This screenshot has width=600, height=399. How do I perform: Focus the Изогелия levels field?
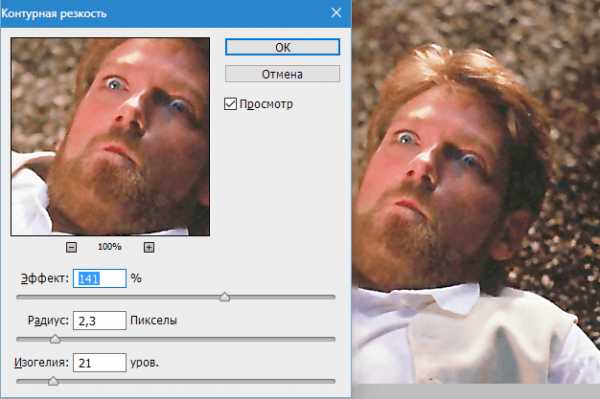tap(99, 362)
